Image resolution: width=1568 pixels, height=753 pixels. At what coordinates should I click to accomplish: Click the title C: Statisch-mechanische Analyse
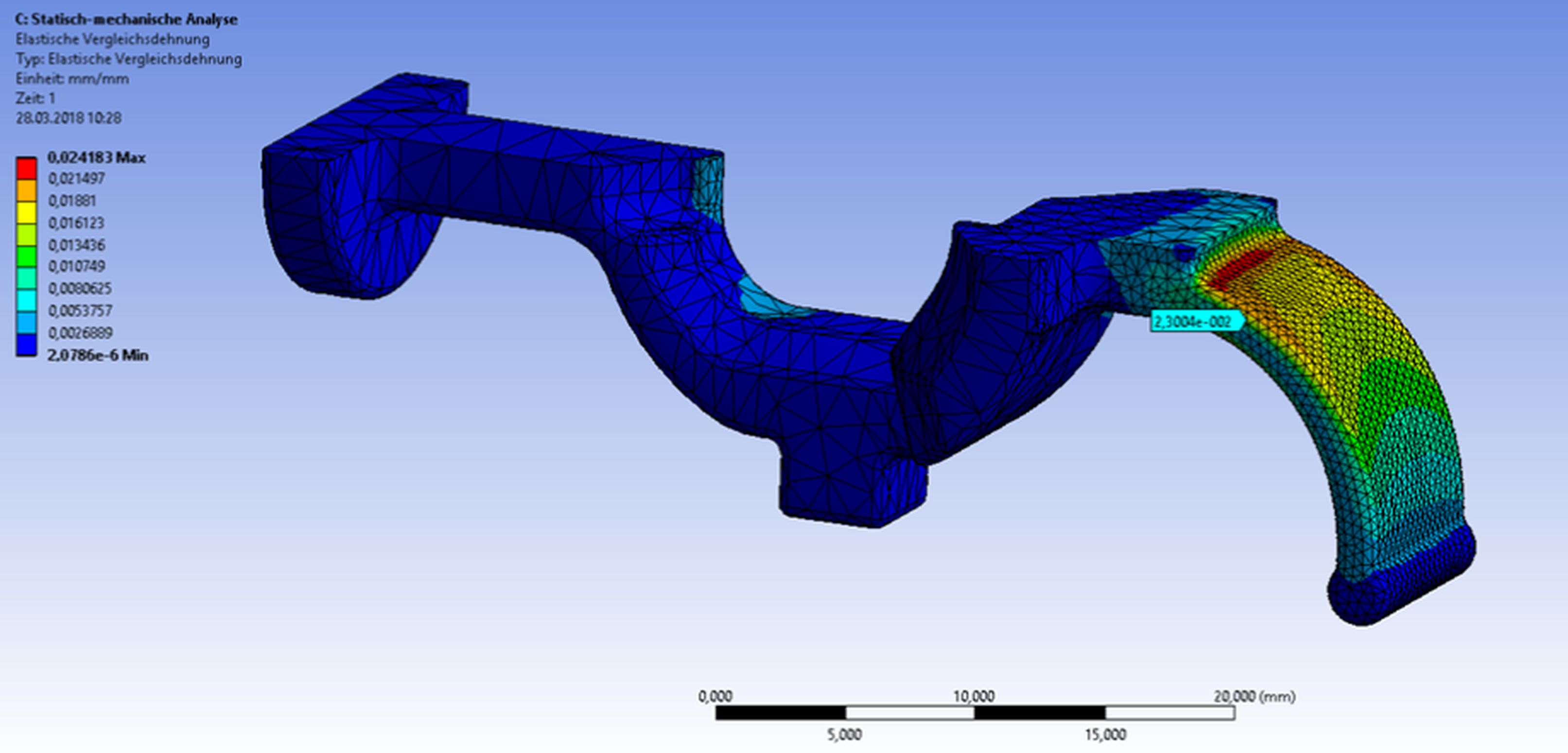[x=126, y=19]
